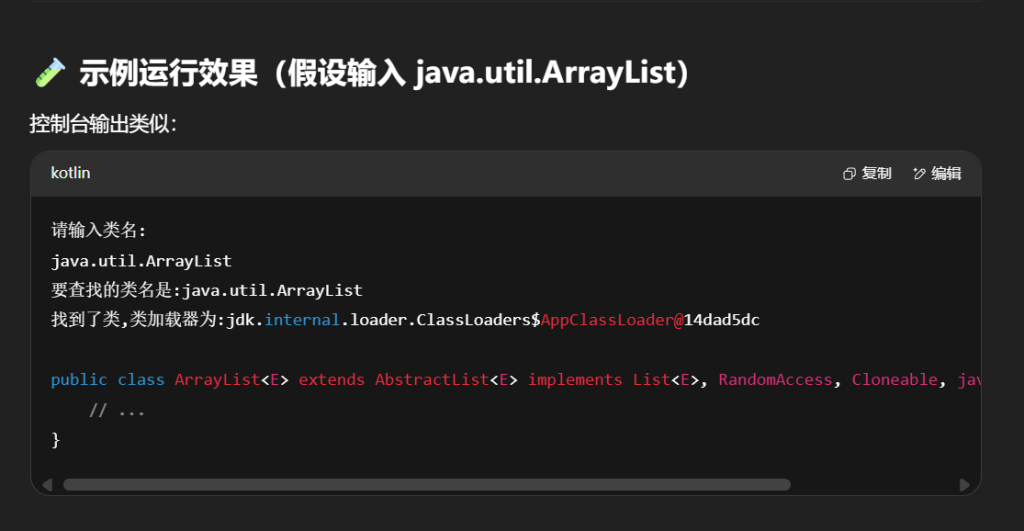The width and height of the screenshot is (1024, 531).
Task: Click the red AppClassLoader text
Action: [x=607, y=320]
